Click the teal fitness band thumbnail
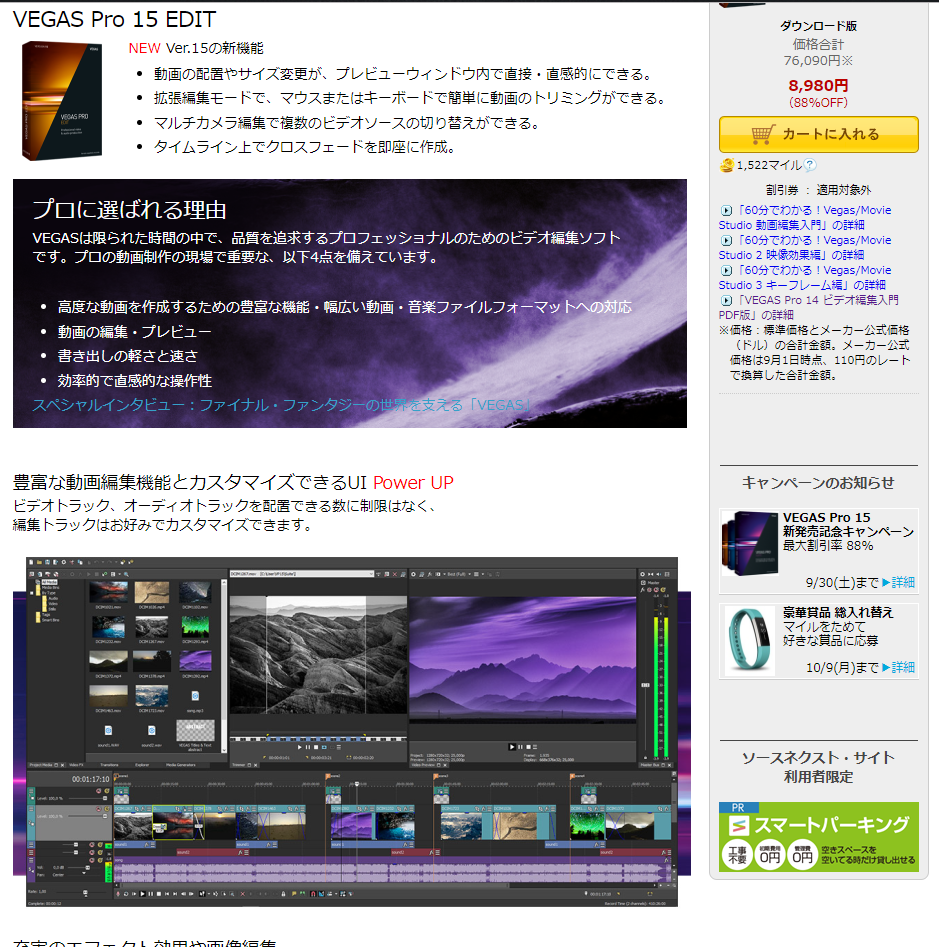Image resolution: width=939 pixels, height=947 pixels. [749, 641]
